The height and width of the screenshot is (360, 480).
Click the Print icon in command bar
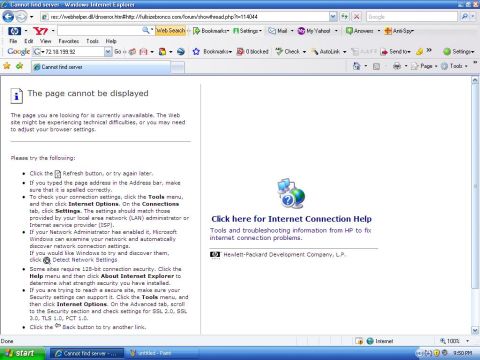(397, 66)
